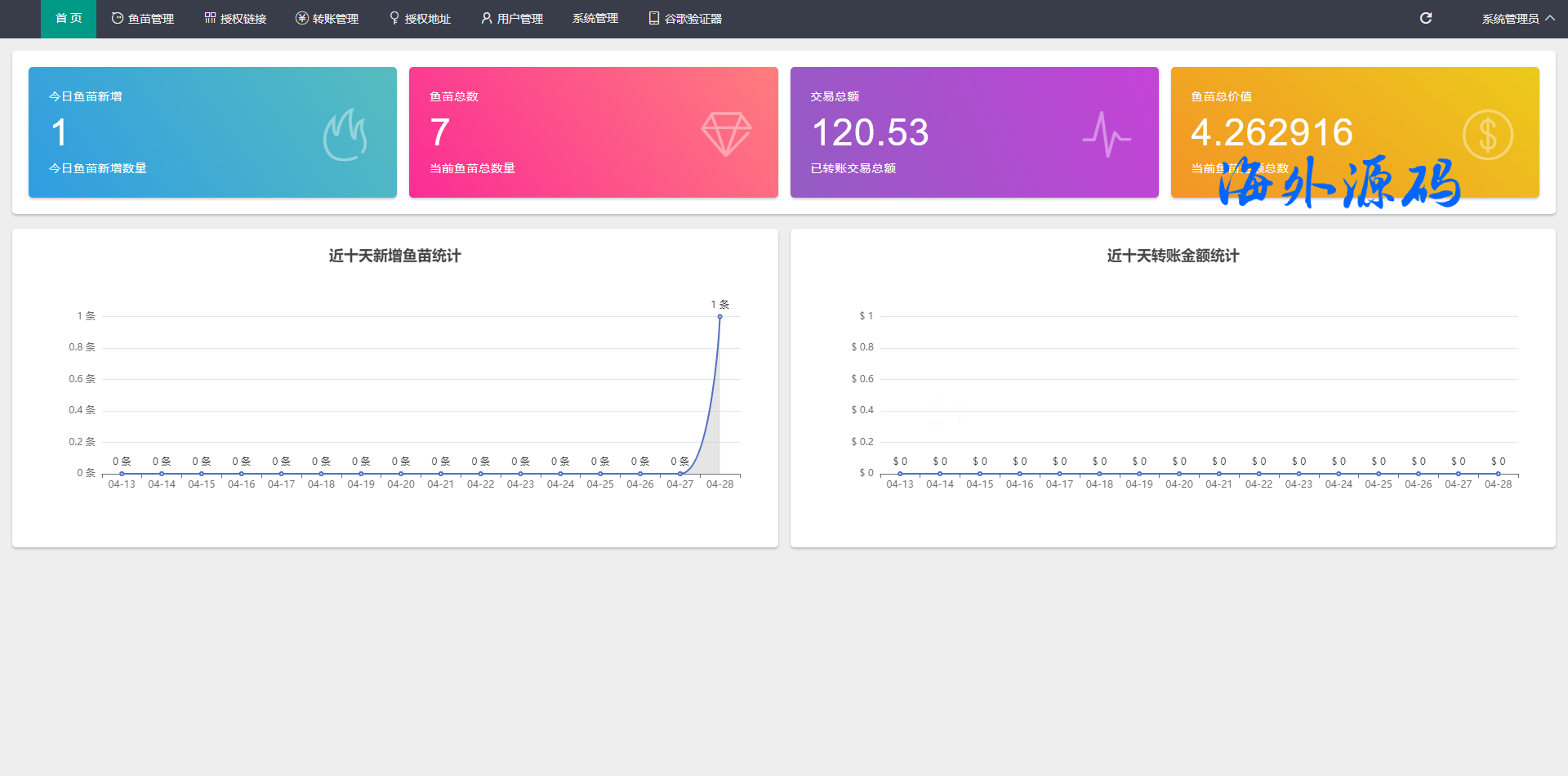This screenshot has width=1568, height=776.
Task: Click the 04-20 label on transfer chart
Action: (x=1178, y=484)
